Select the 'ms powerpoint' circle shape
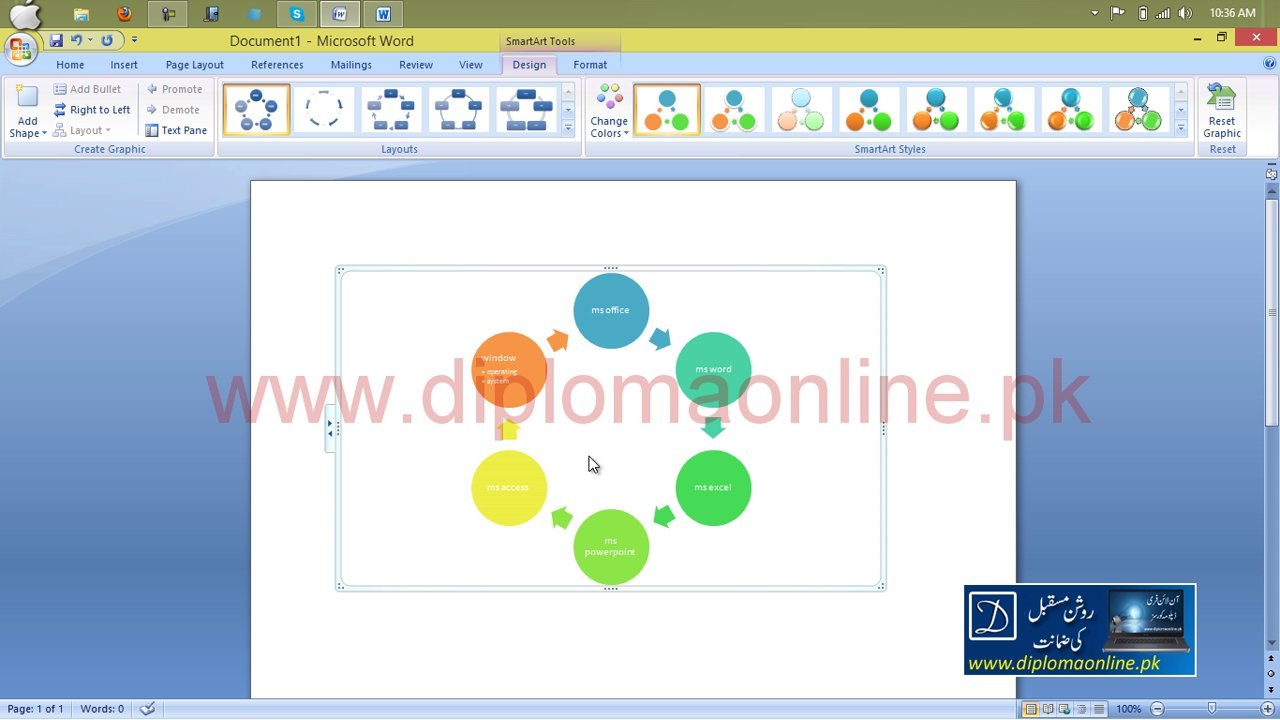 click(611, 547)
